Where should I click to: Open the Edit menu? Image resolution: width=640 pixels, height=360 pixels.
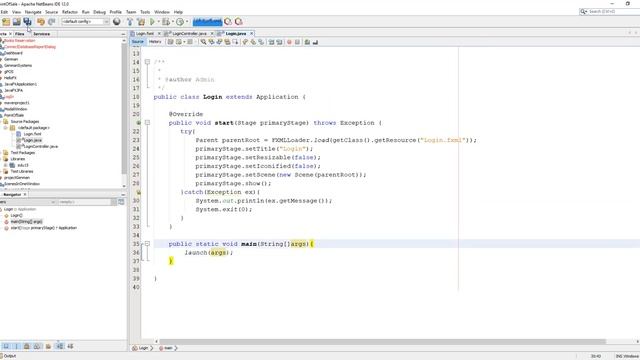(x=4, y=12)
